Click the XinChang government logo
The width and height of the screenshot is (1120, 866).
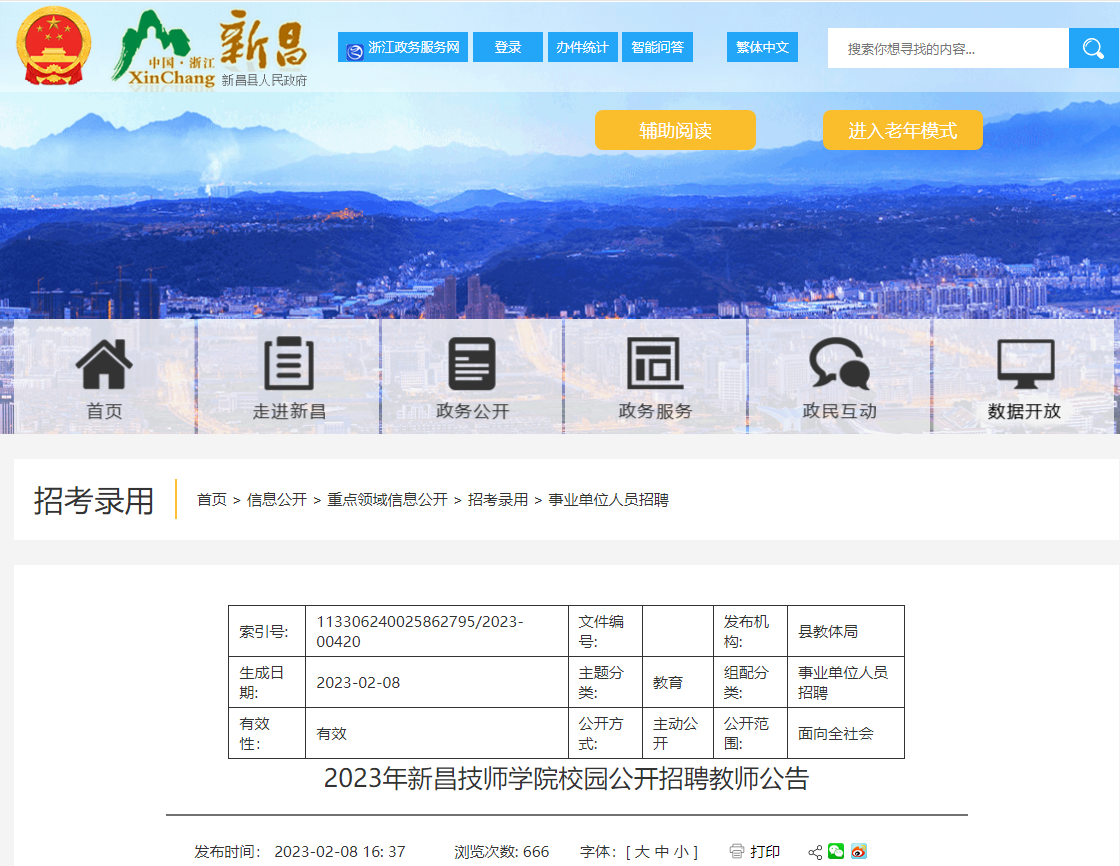pyautogui.click(x=210, y=49)
